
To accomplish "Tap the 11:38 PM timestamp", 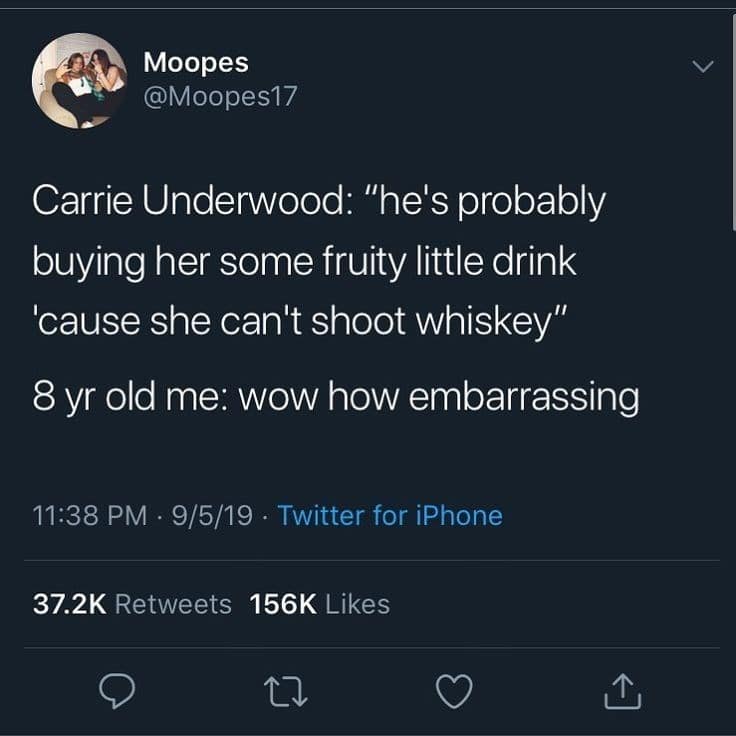I will [x=90, y=515].
